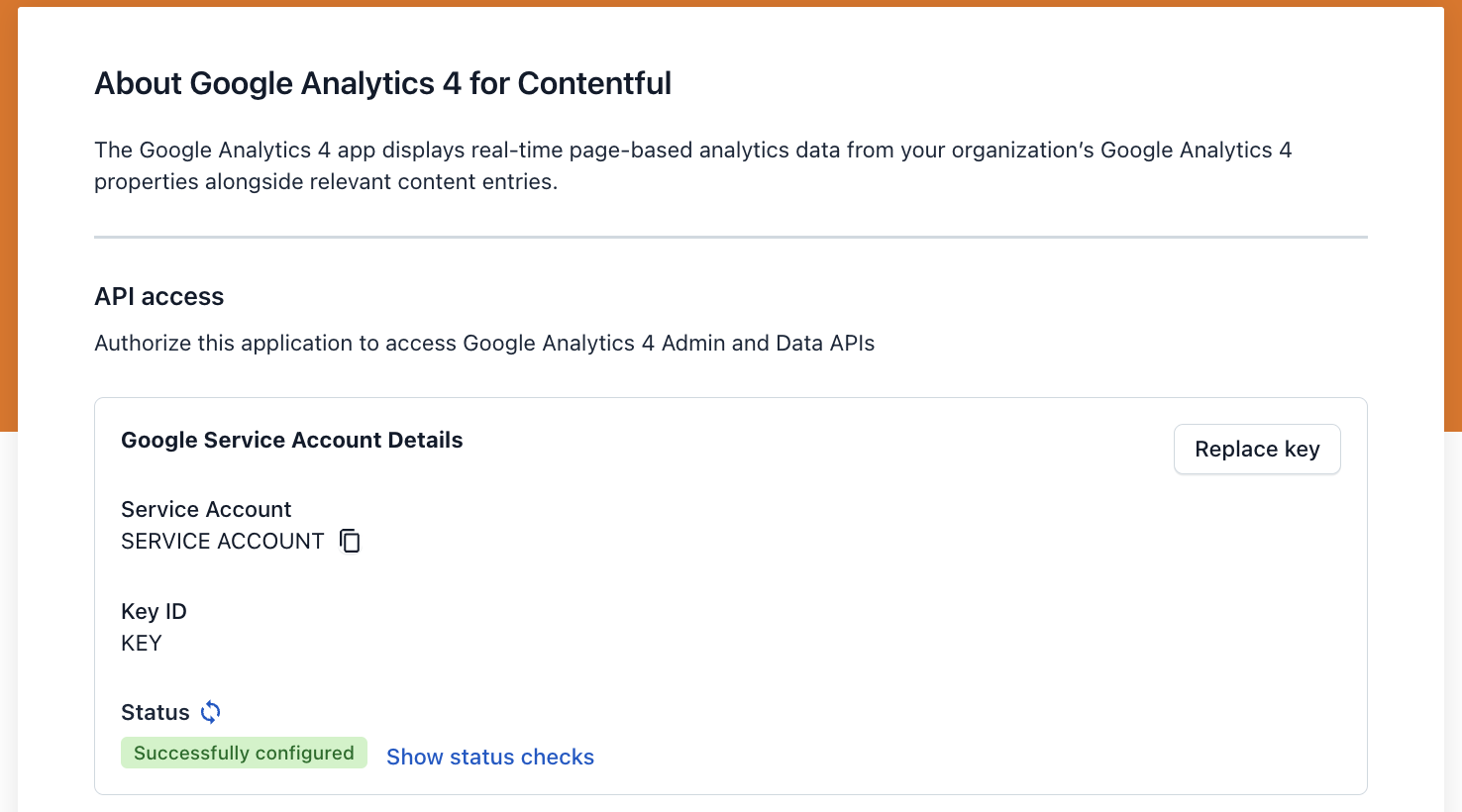Select the SERVICE ACCOUNT value text
This screenshot has width=1462, height=812.
point(222,542)
